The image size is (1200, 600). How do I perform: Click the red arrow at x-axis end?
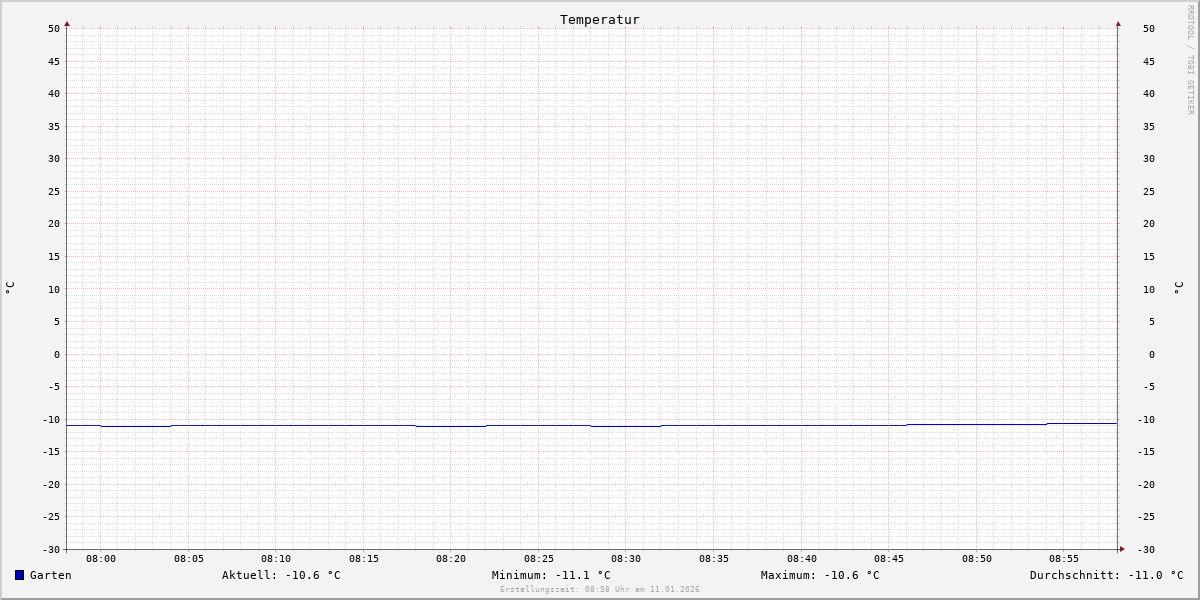coord(1122,548)
